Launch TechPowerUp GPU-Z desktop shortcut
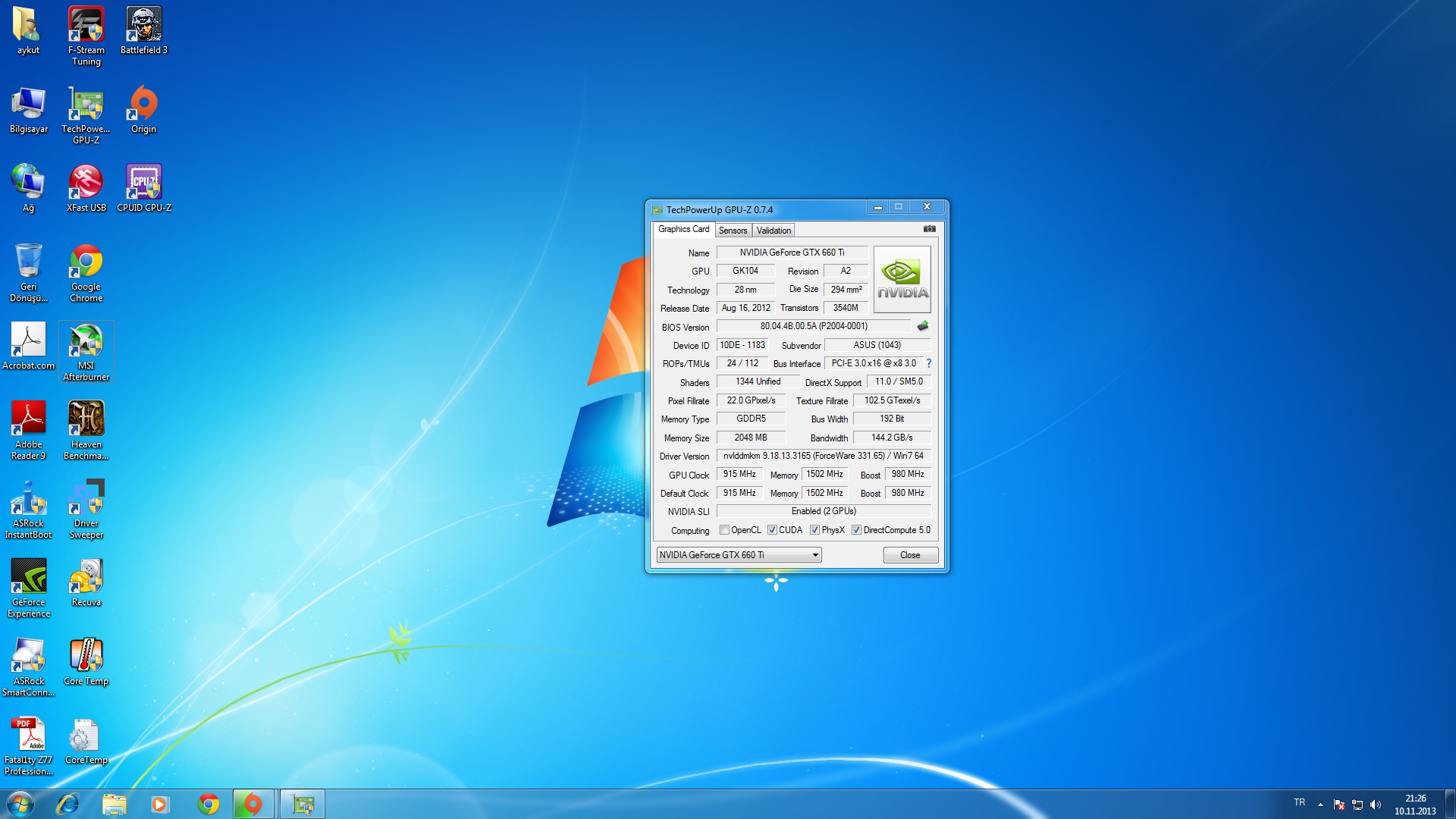Viewport: 1456px width, 819px height. (86, 115)
